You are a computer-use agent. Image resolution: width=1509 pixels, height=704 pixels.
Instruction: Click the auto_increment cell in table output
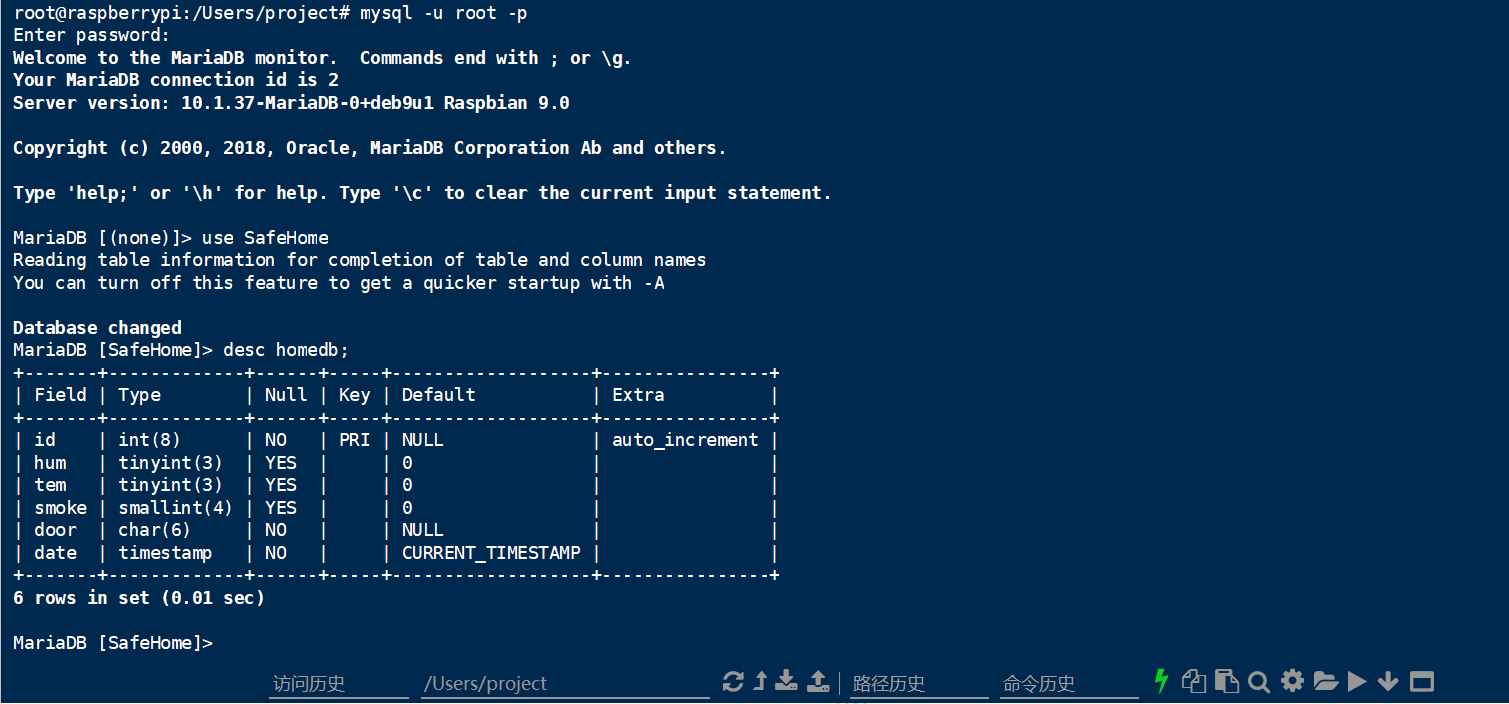point(685,440)
